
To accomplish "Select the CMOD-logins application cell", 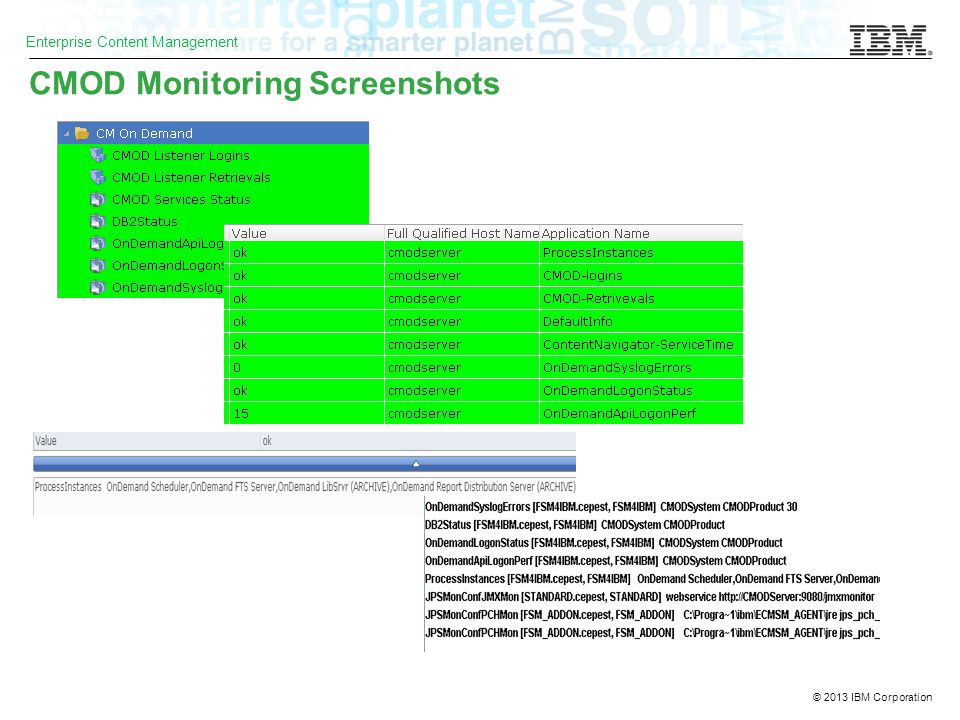I will 641,276.
